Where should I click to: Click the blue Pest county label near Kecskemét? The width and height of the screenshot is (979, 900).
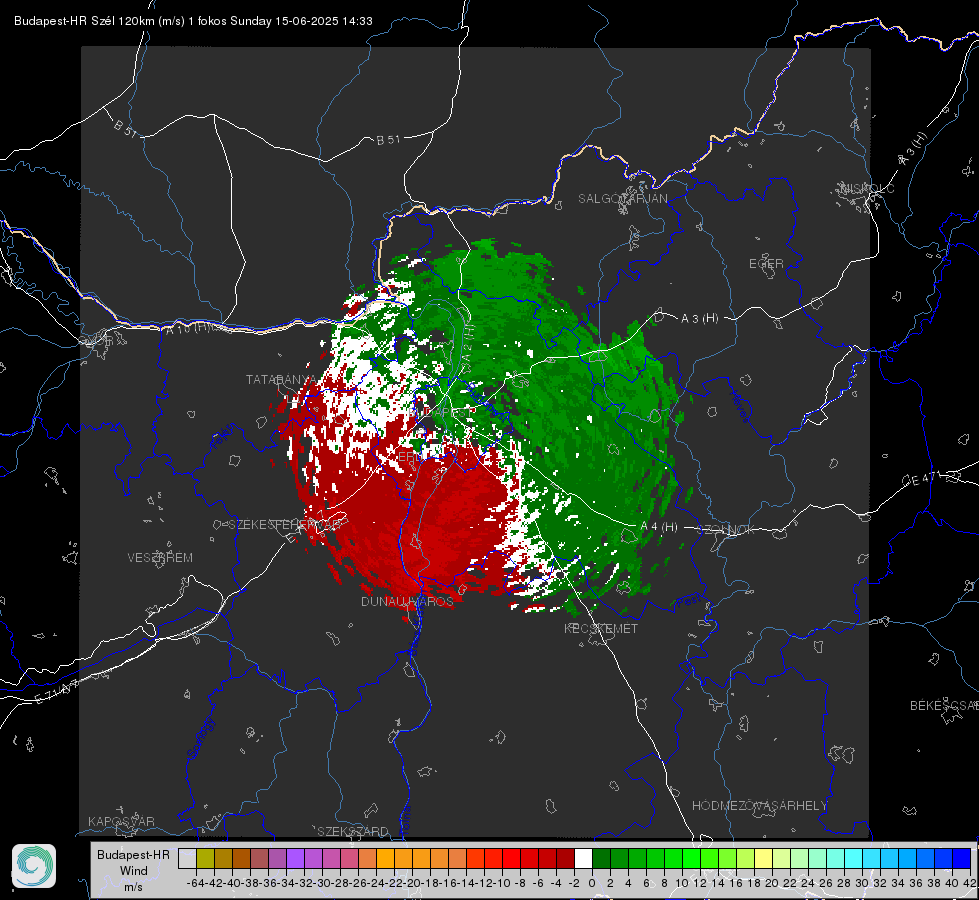tap(689, 602)
